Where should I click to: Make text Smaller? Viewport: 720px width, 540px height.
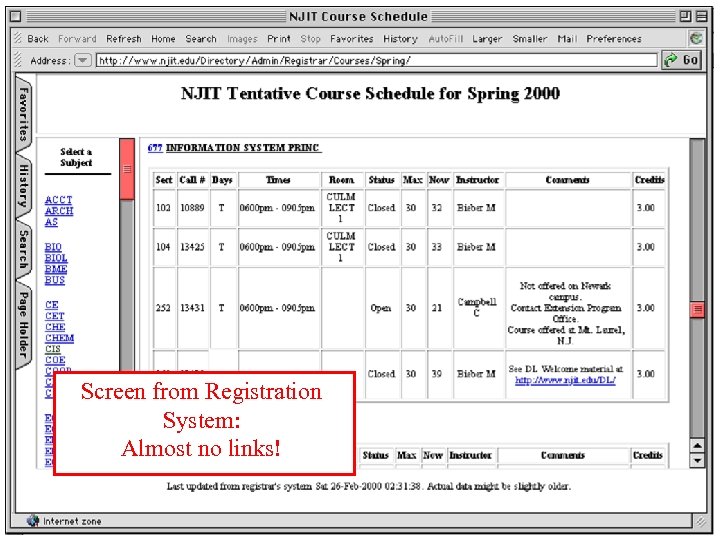pos(530,39)
